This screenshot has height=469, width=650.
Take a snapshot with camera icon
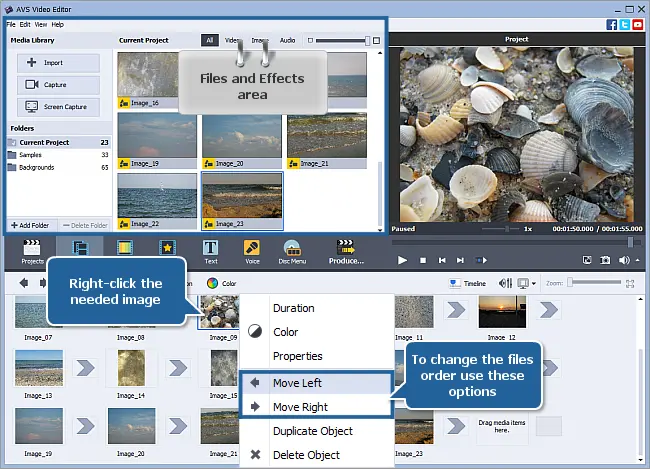coord(605,260)
